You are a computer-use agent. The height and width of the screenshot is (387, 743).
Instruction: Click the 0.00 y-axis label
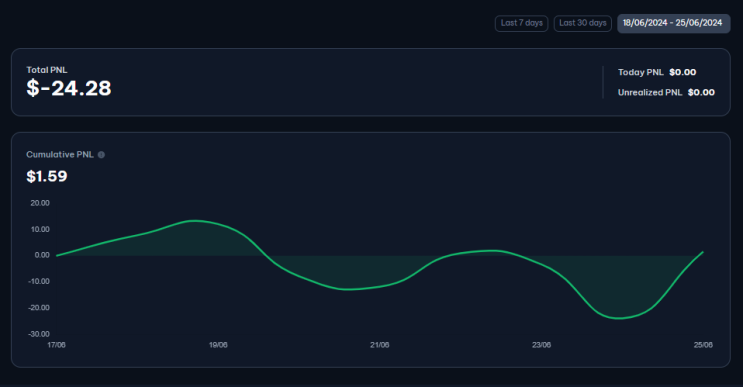[x=42, y=255]
